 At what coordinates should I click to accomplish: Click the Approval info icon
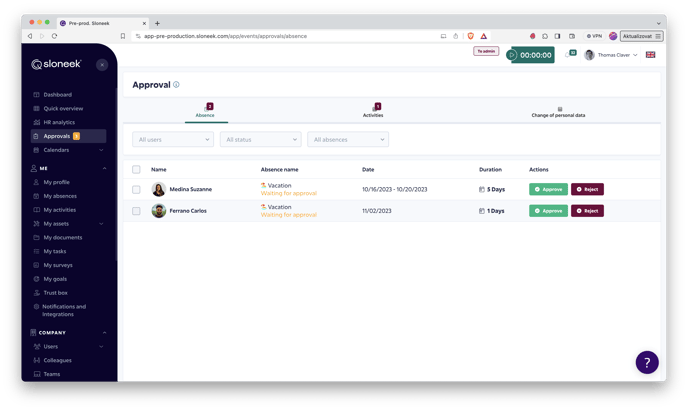coord(176,85)
